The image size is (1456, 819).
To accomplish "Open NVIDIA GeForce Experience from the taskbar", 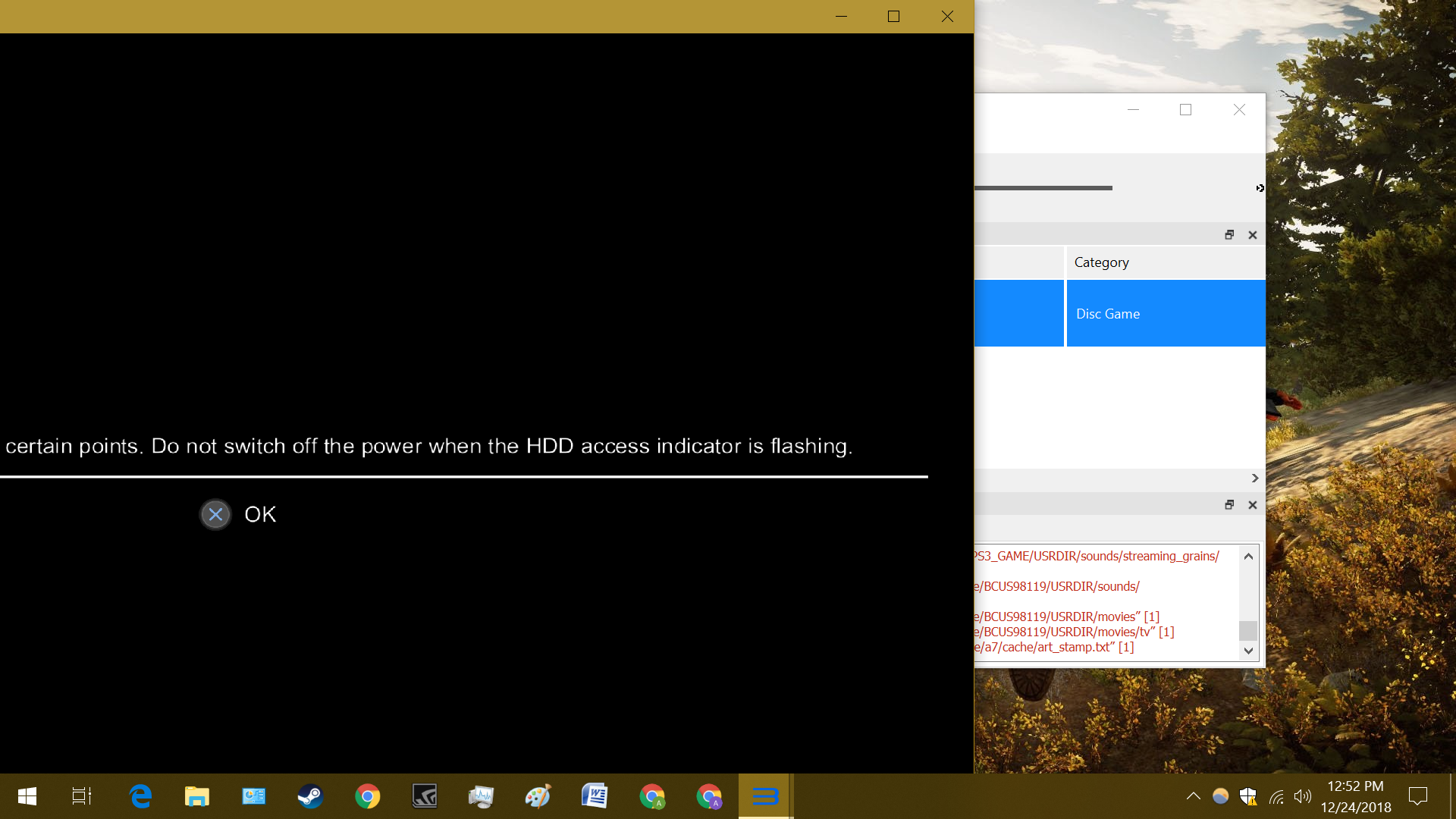I will pyautogui.click(x=425, y=796).
